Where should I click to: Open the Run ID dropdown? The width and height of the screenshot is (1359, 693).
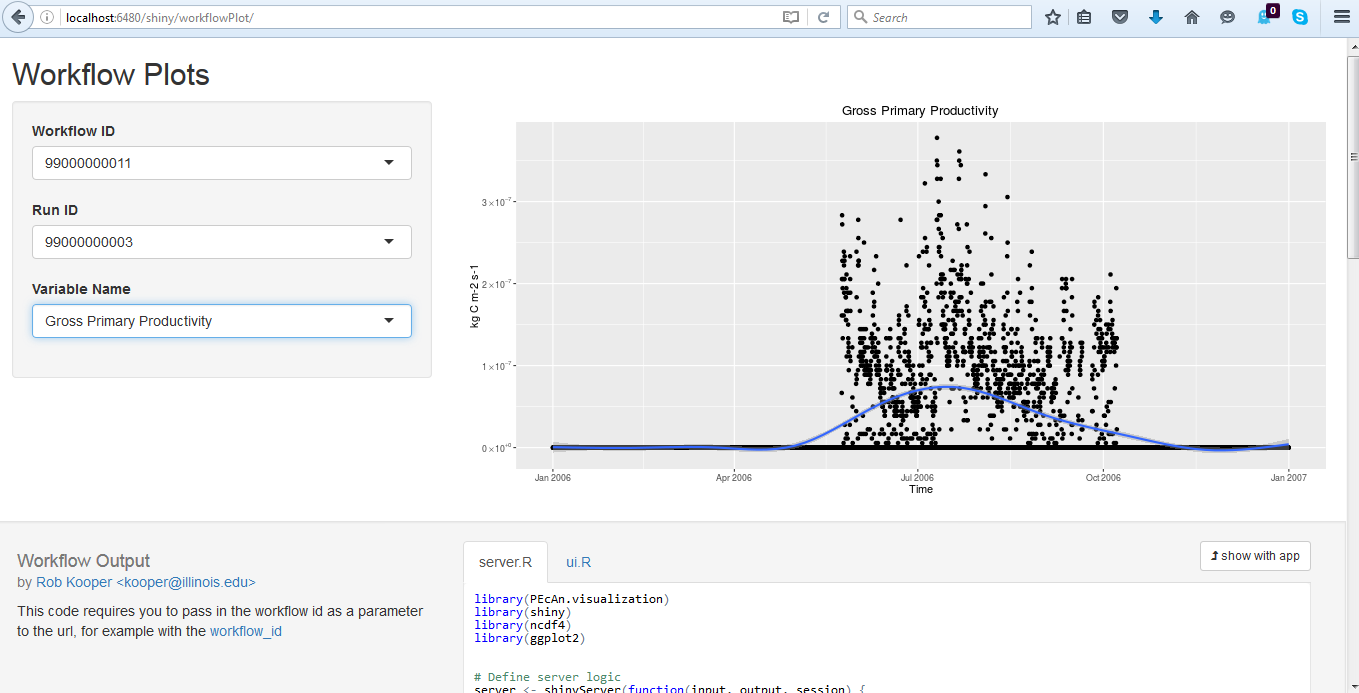pyautogui.click(x=221, y=242)
